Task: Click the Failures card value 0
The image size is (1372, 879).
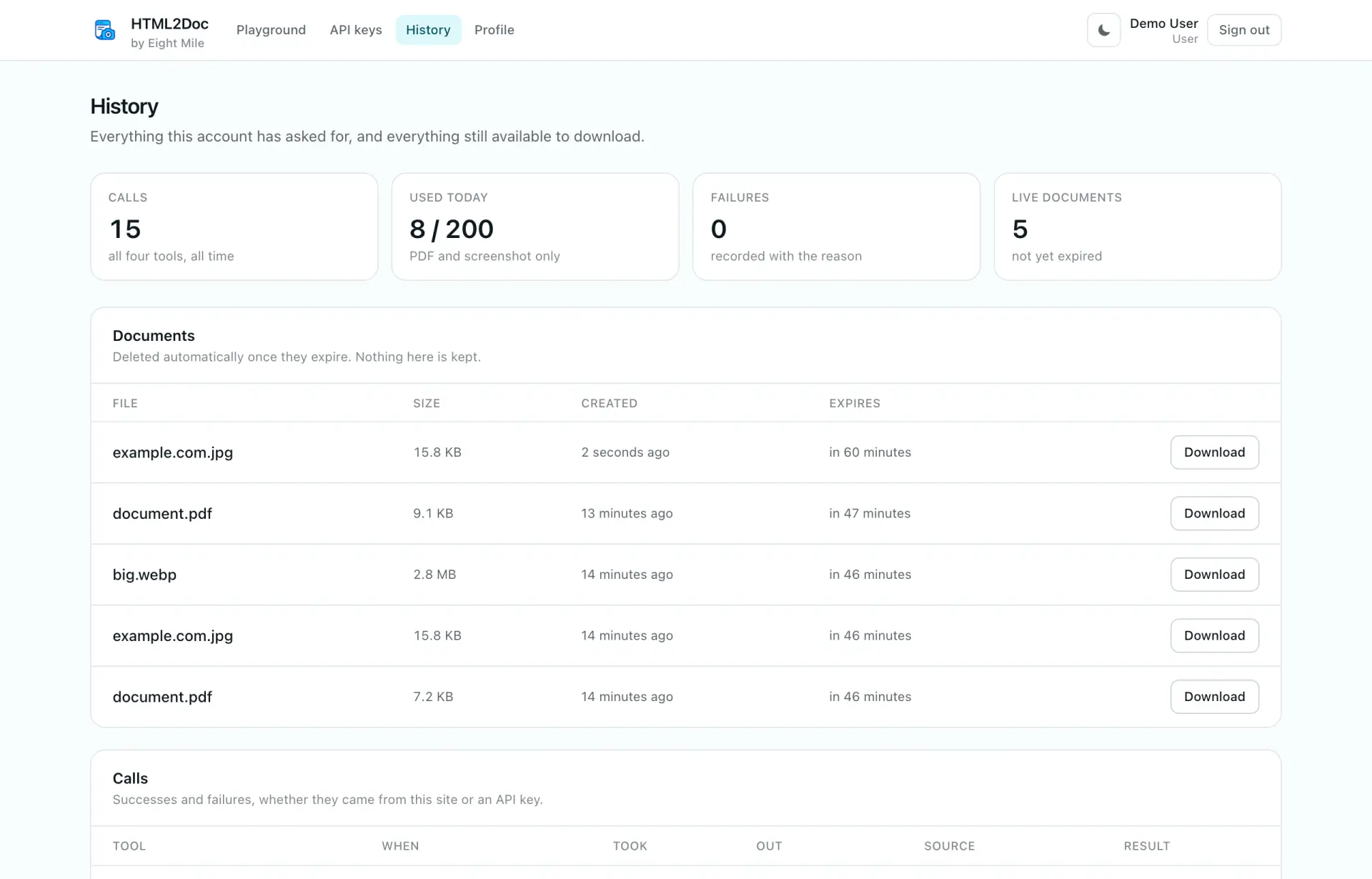Action: click(x=719, y=229)
